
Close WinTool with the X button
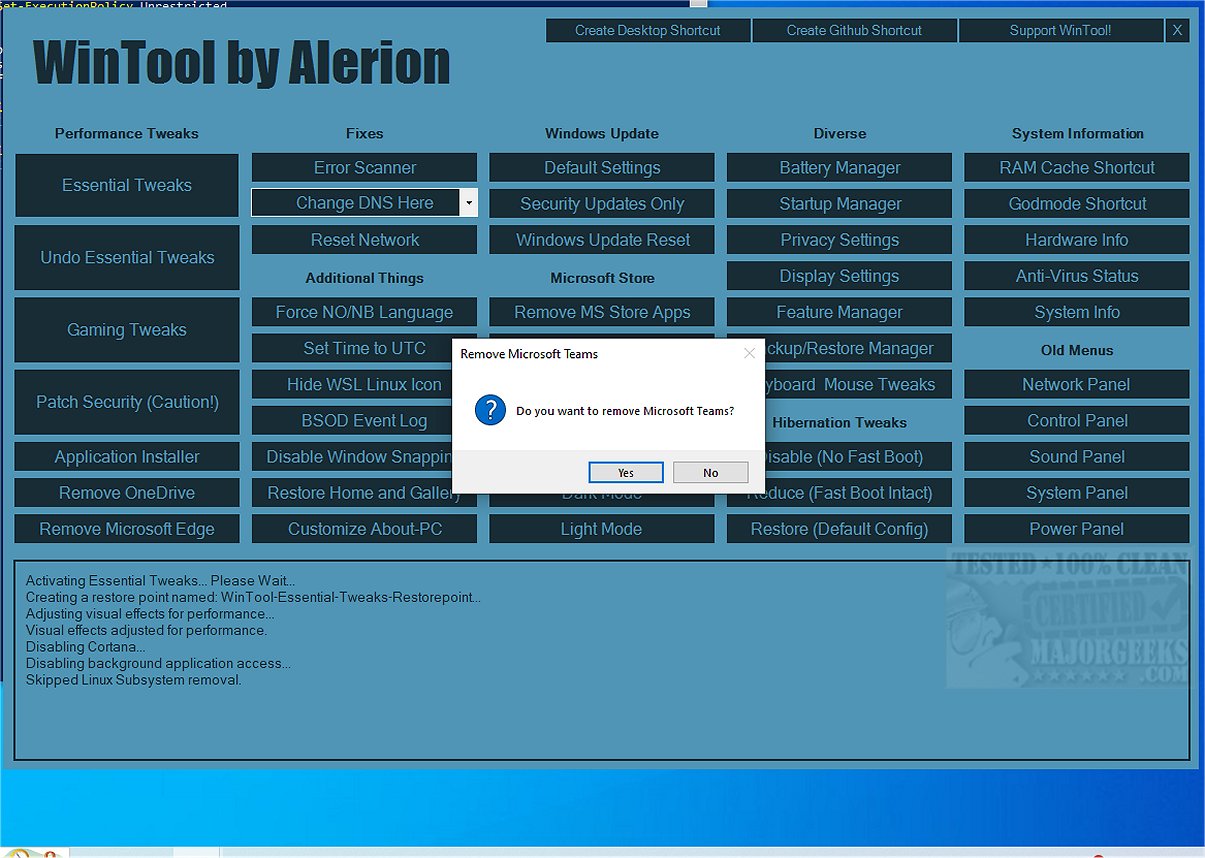tap(1177, 31)
